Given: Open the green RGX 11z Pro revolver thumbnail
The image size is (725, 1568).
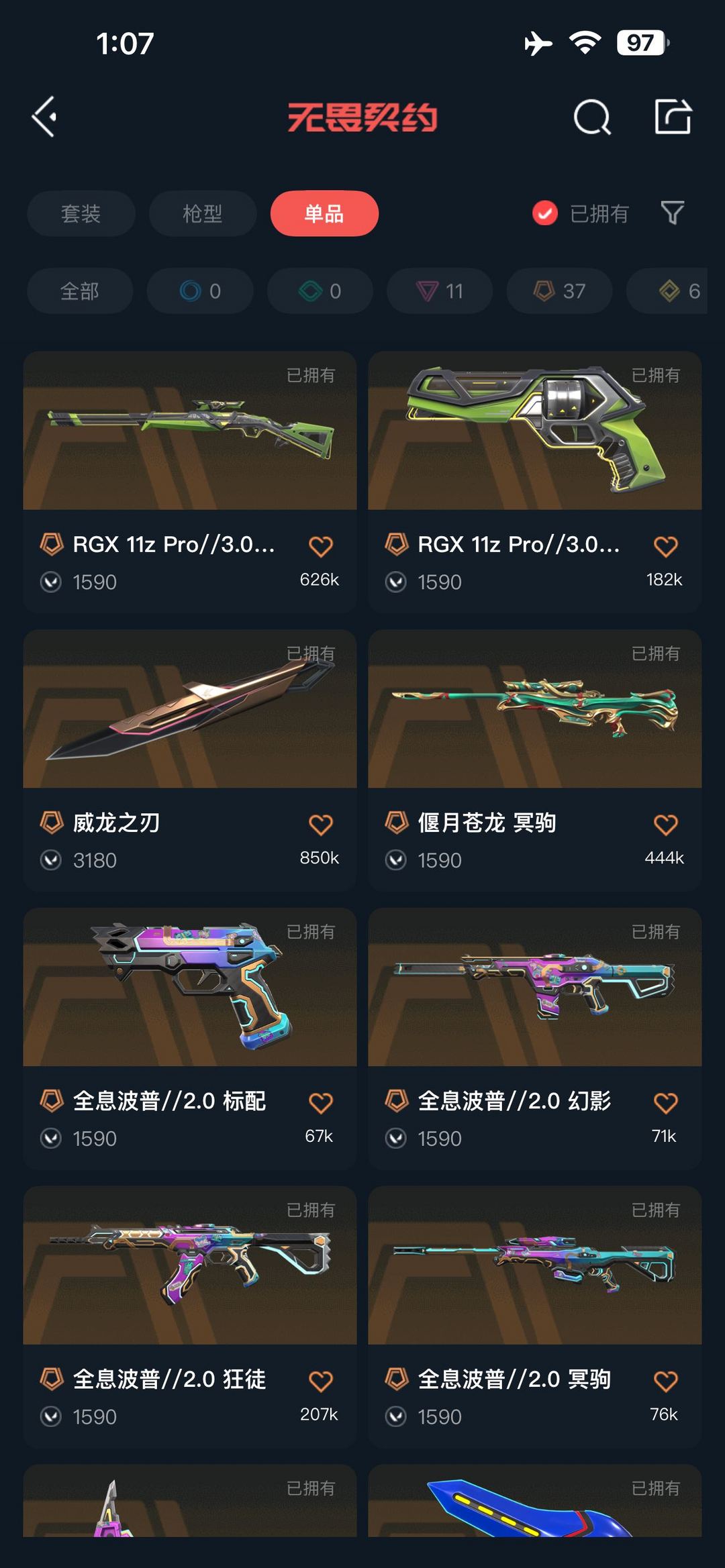Looking at the screenshot, I should [535, 430].
